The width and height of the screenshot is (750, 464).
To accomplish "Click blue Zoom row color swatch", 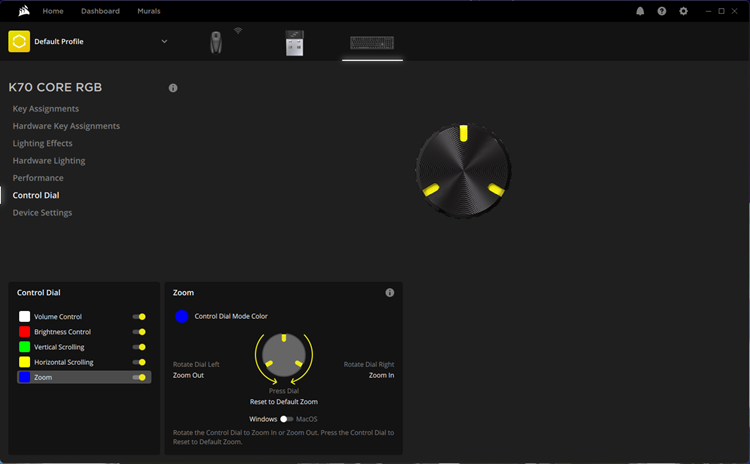I will 24,377.
